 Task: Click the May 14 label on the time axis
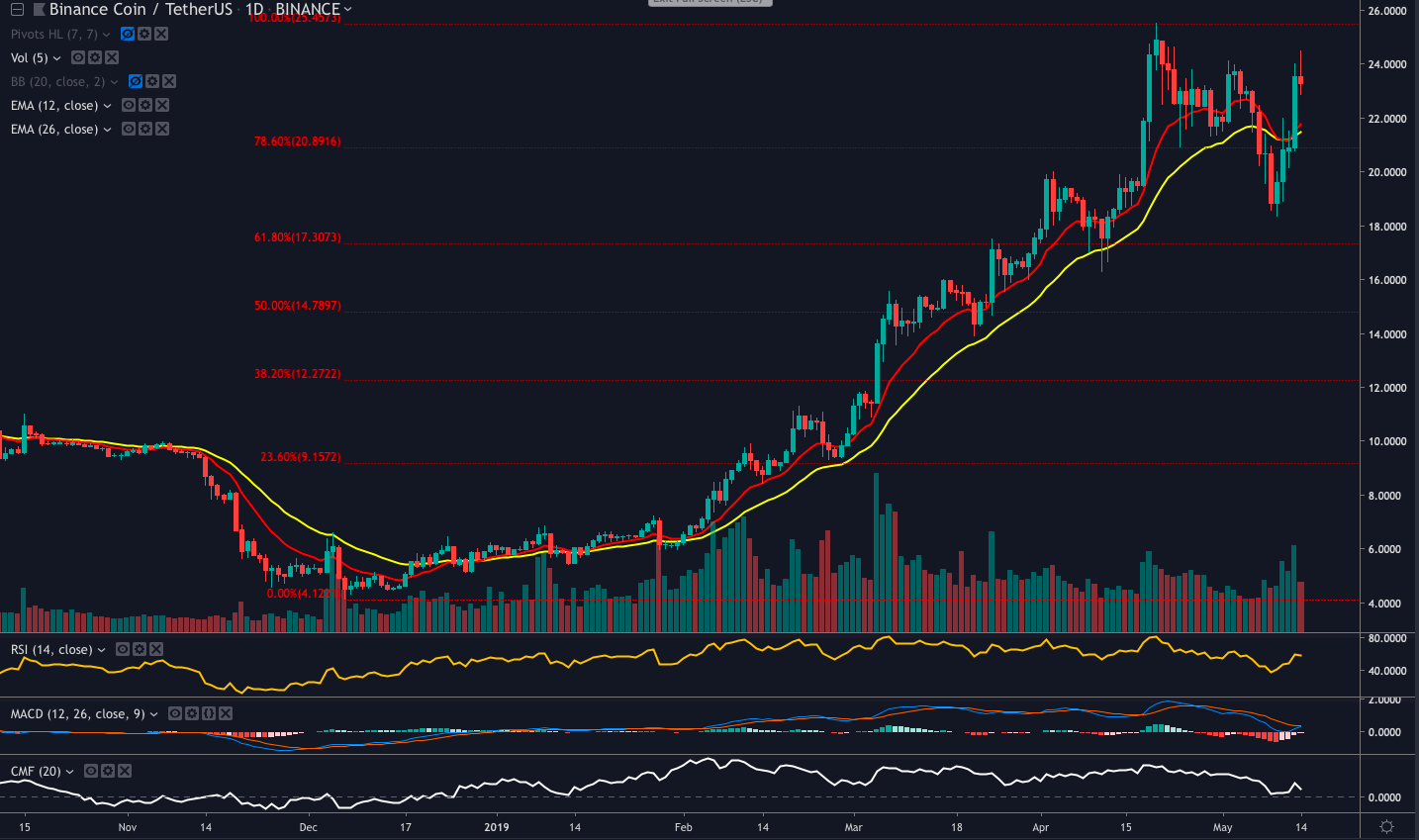click(1302, 827)
